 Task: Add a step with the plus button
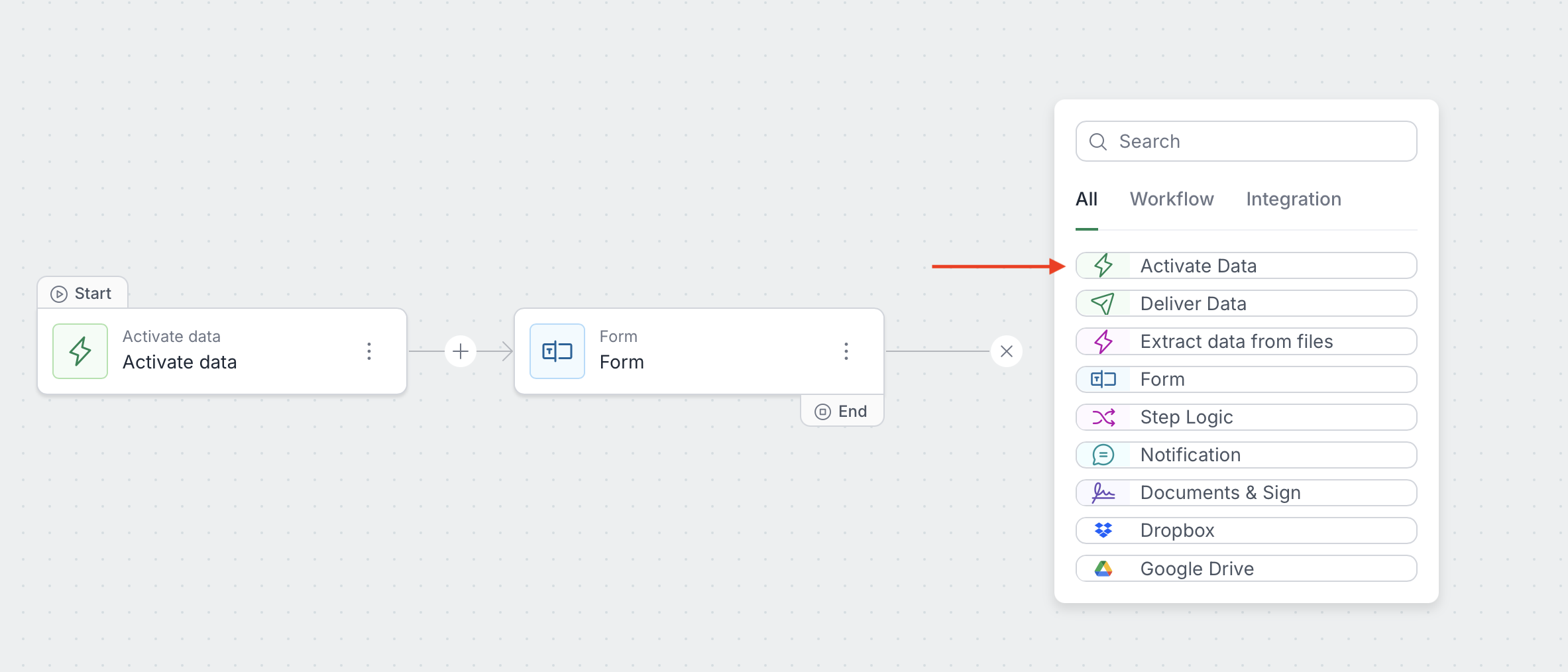(461, 351)
